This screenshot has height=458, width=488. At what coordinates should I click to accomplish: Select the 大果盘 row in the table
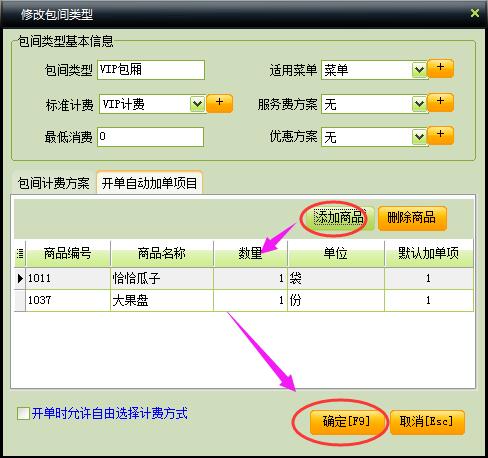[x=244, y=300]
